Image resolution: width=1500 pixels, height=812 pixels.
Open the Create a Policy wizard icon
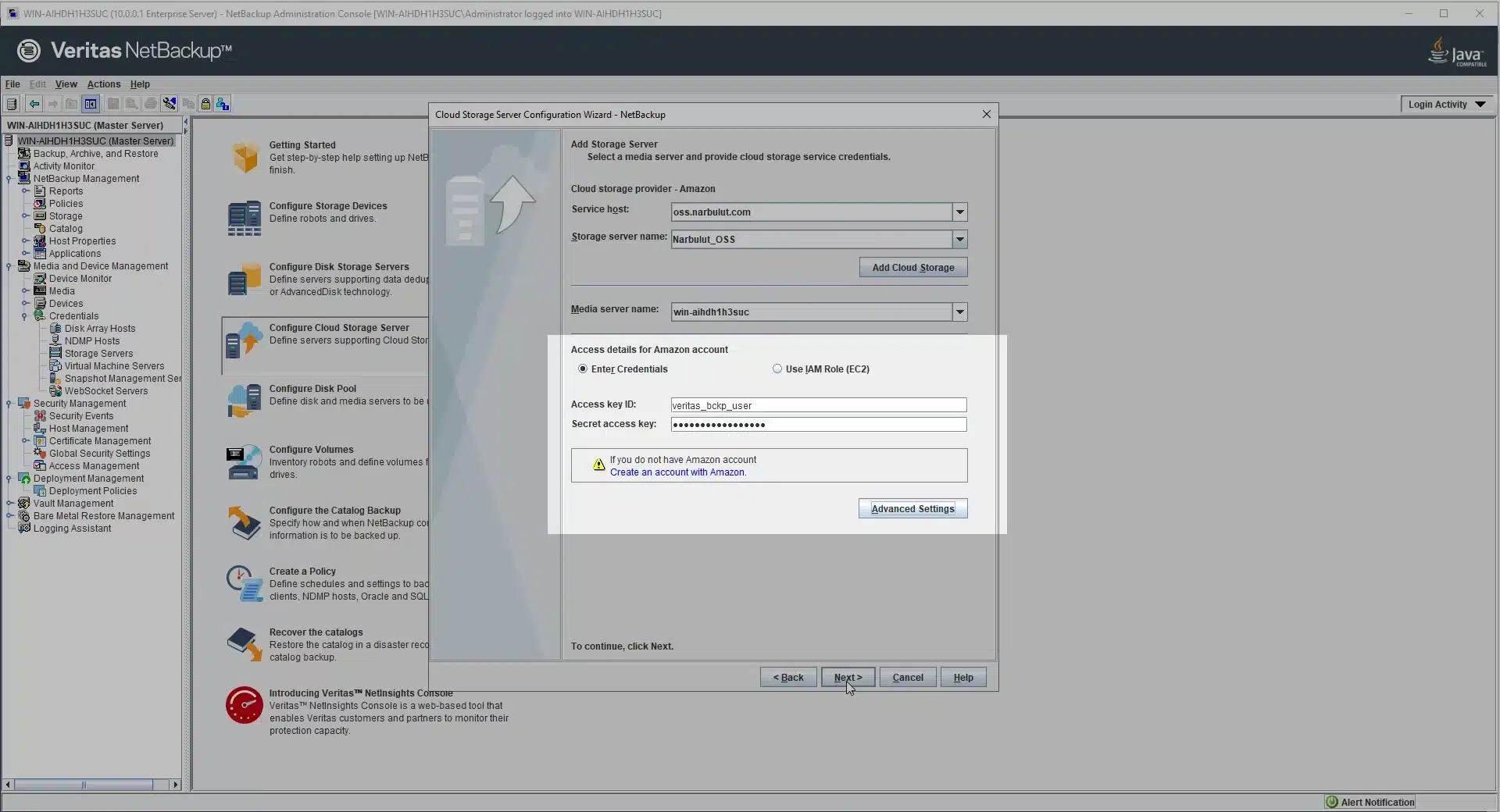pyautogui.click(x=245, y=584)
